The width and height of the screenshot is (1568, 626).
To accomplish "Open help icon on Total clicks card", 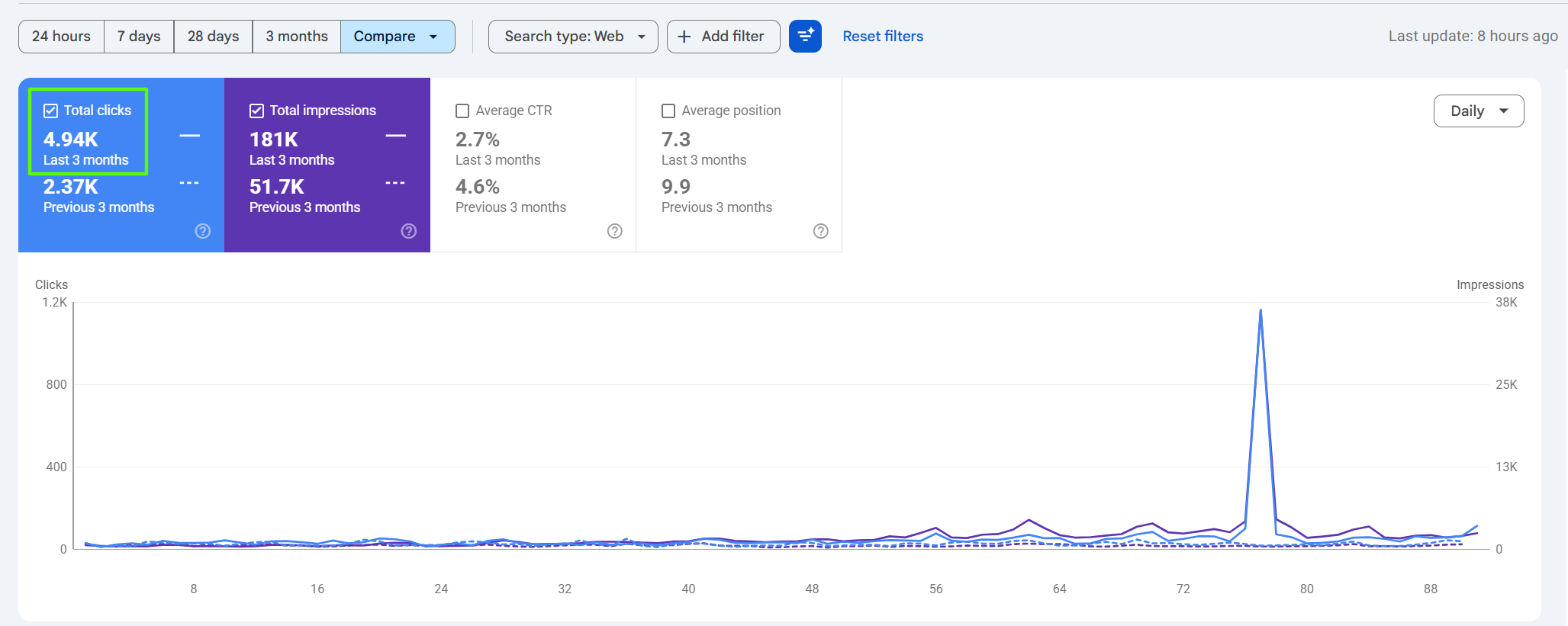I will 203,231.
